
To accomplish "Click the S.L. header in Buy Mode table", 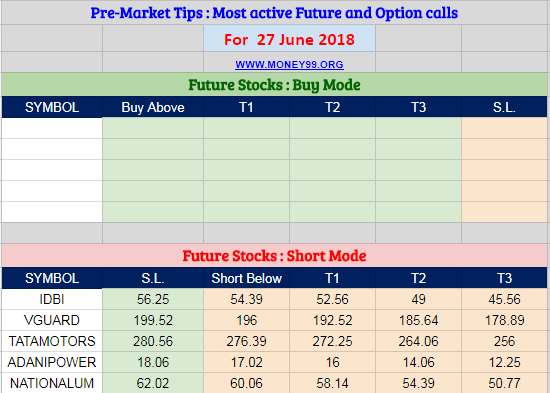I will pos(504,107).
